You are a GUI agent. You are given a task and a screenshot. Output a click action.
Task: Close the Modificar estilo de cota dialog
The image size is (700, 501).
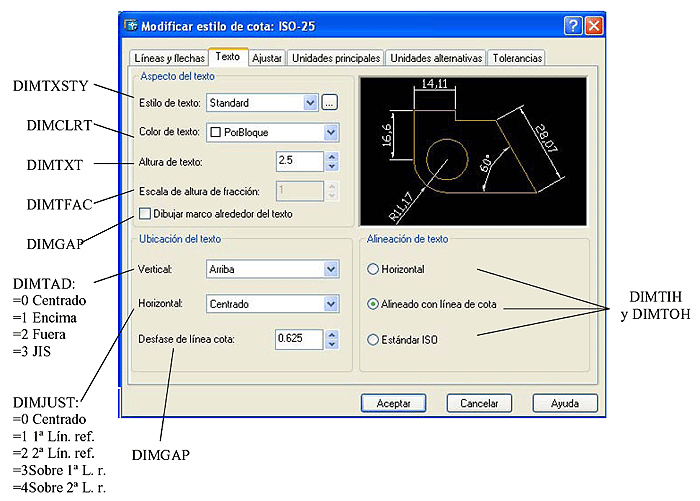tap(594, 26)
